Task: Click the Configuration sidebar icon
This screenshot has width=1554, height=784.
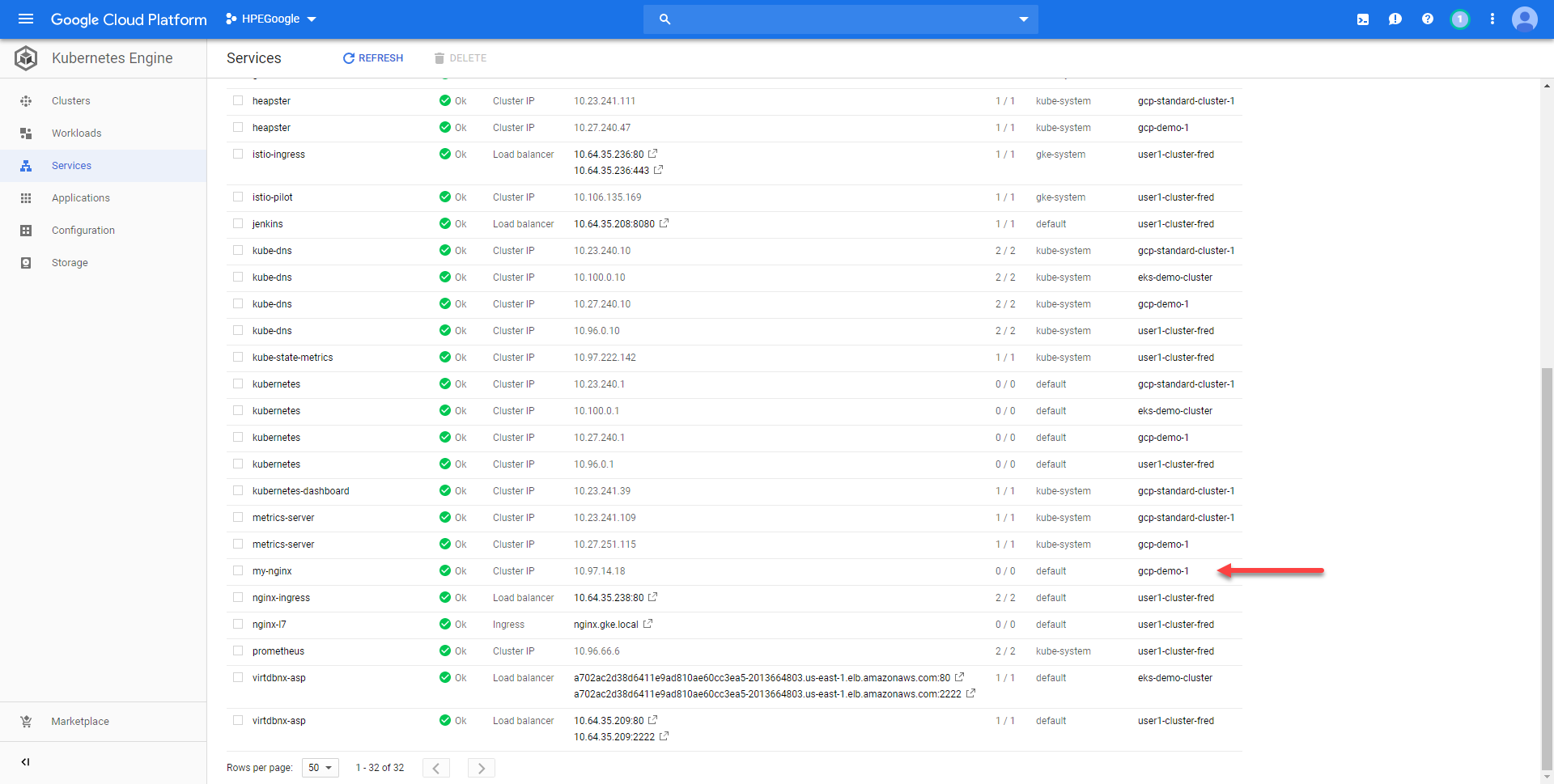Action: [x=26, y=231]
